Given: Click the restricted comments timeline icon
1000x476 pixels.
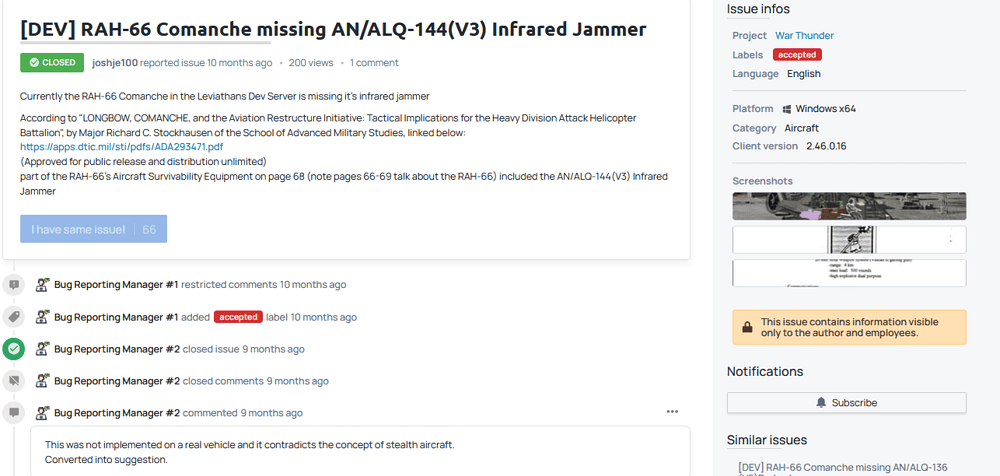Looking at the screenshot, I should point(13,285).
